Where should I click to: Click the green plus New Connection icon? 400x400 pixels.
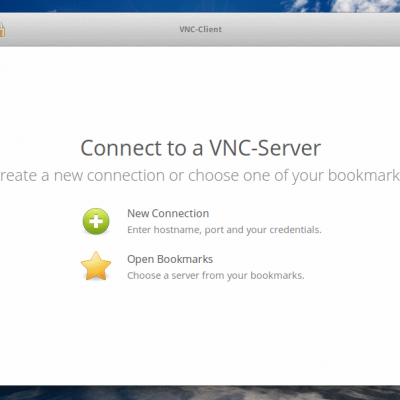96,222
